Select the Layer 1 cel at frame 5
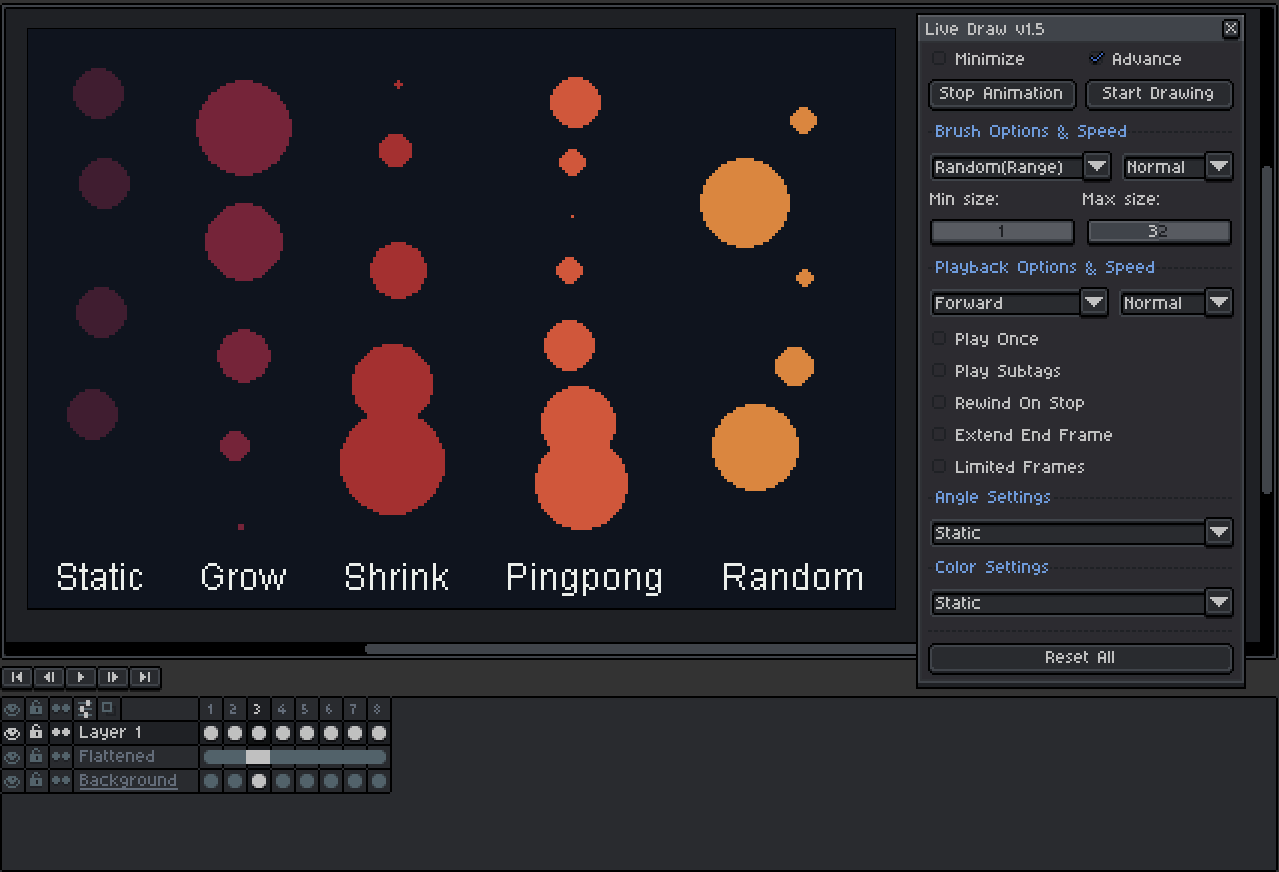The height and width of the screenshot is (872, 1279). (307, 733)
